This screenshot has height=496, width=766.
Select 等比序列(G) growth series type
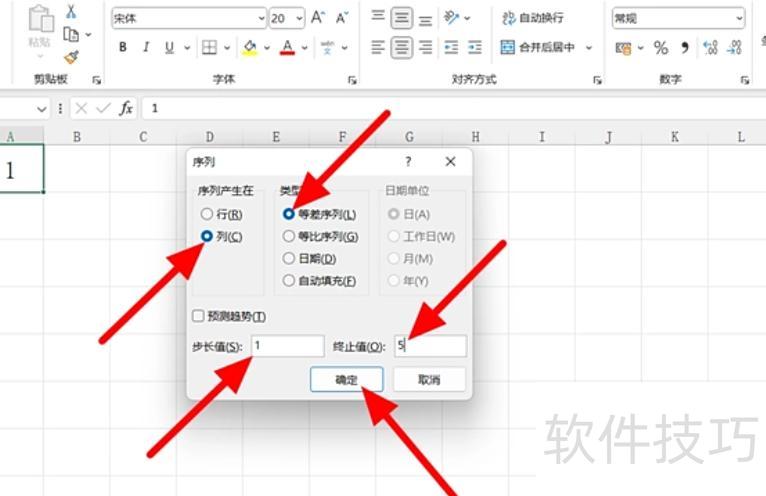click(320, 237)
